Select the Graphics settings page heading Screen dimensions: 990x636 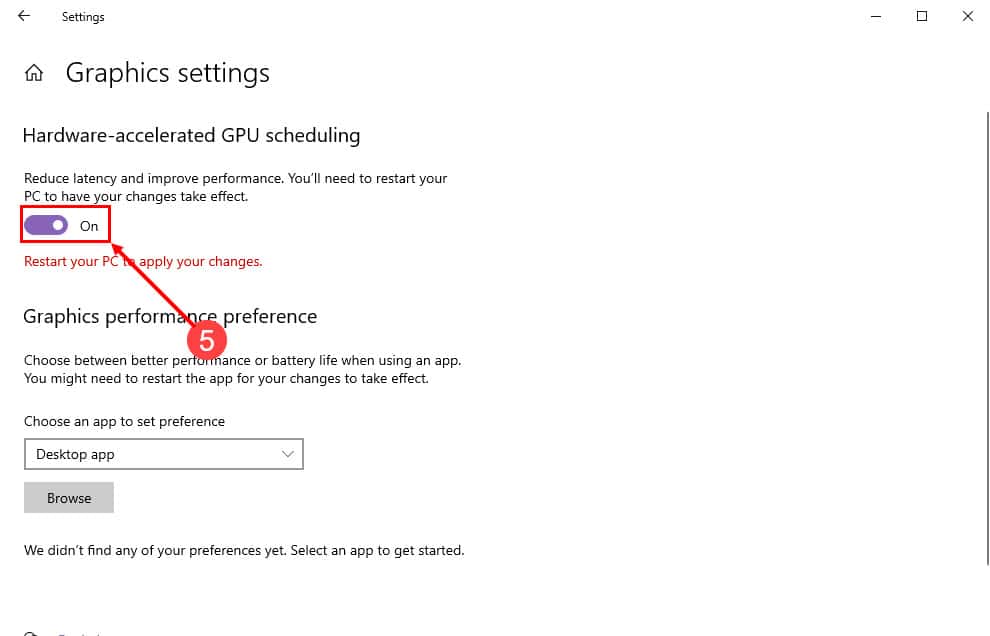click(x=167, y=72)
